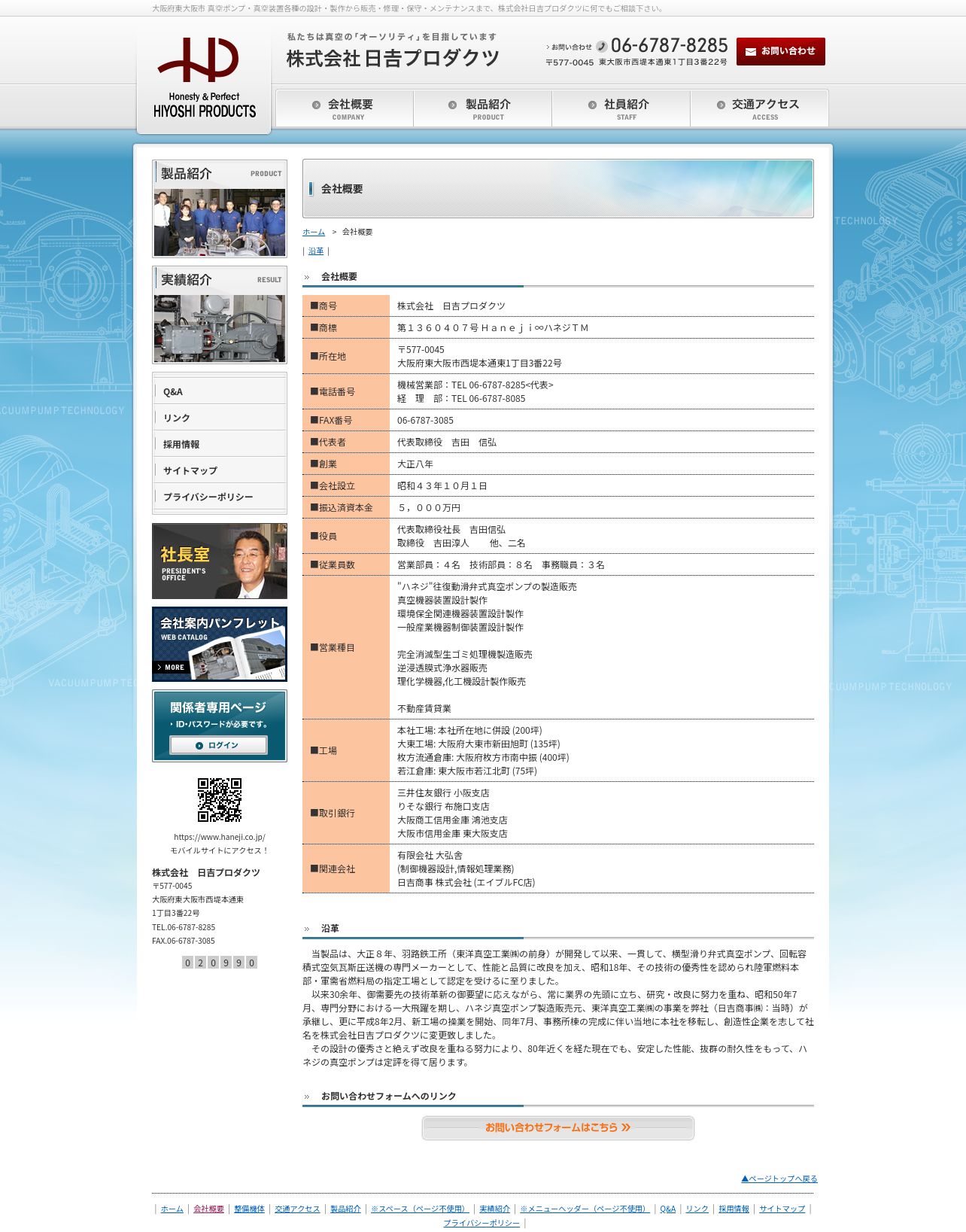The image size is (966, 1232).
Task: Open the 実績紹介 RESULT pump photo banner
Action: click(x=220, y=315)
